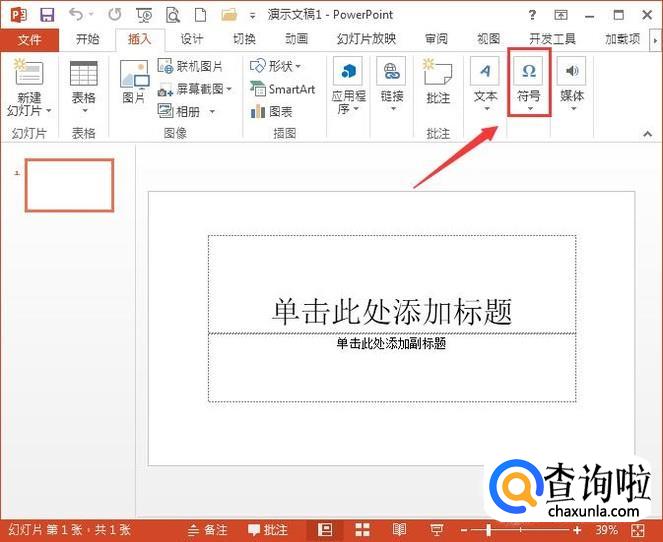Switch to Reading view icon
The image size is (663, 542).
[x=400, y=530]
